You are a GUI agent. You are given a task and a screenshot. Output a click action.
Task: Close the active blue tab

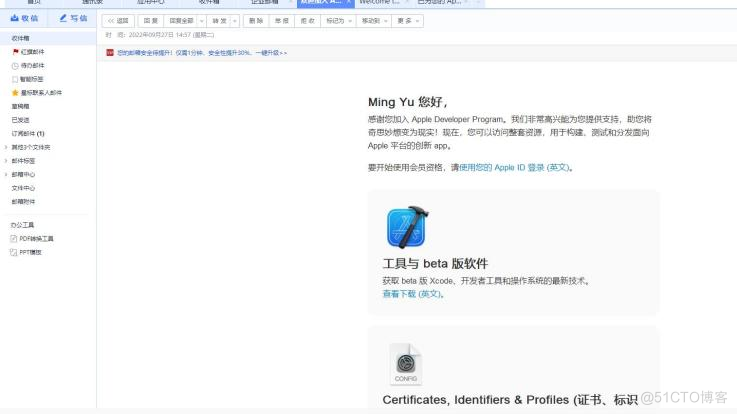tap(349, 2)
